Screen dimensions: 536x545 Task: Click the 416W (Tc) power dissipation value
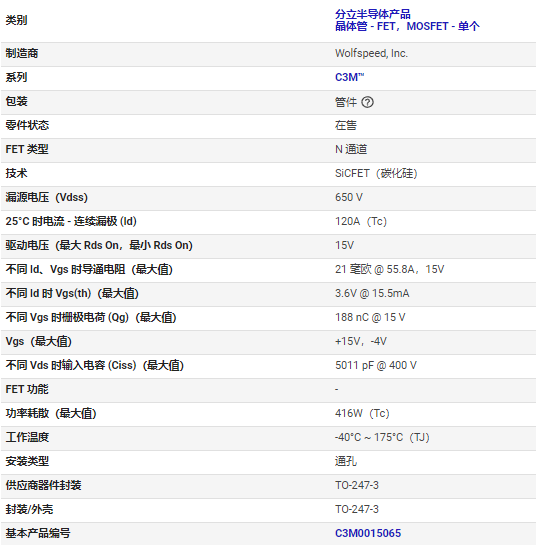(362, 413)
